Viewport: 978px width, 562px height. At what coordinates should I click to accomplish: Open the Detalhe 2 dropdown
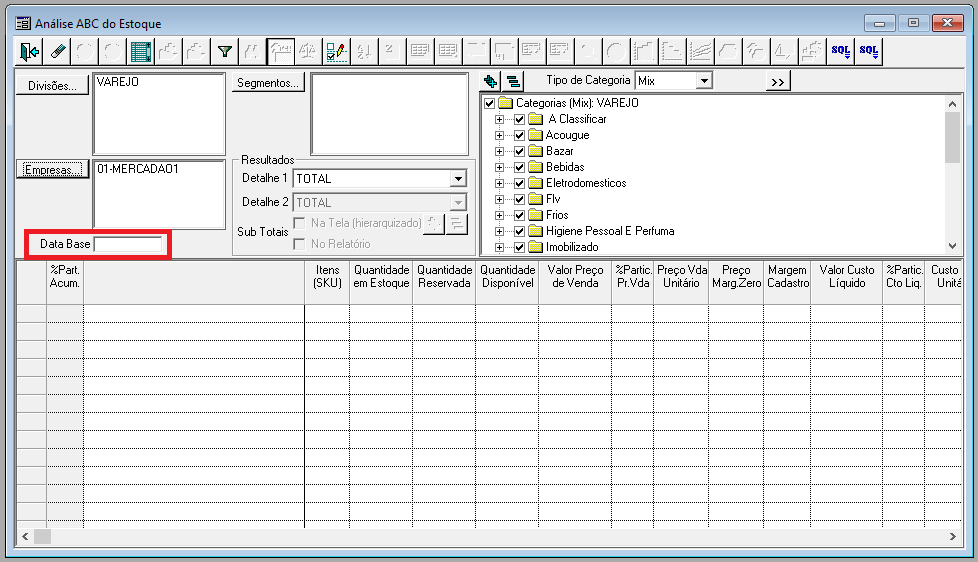(458, 203)
